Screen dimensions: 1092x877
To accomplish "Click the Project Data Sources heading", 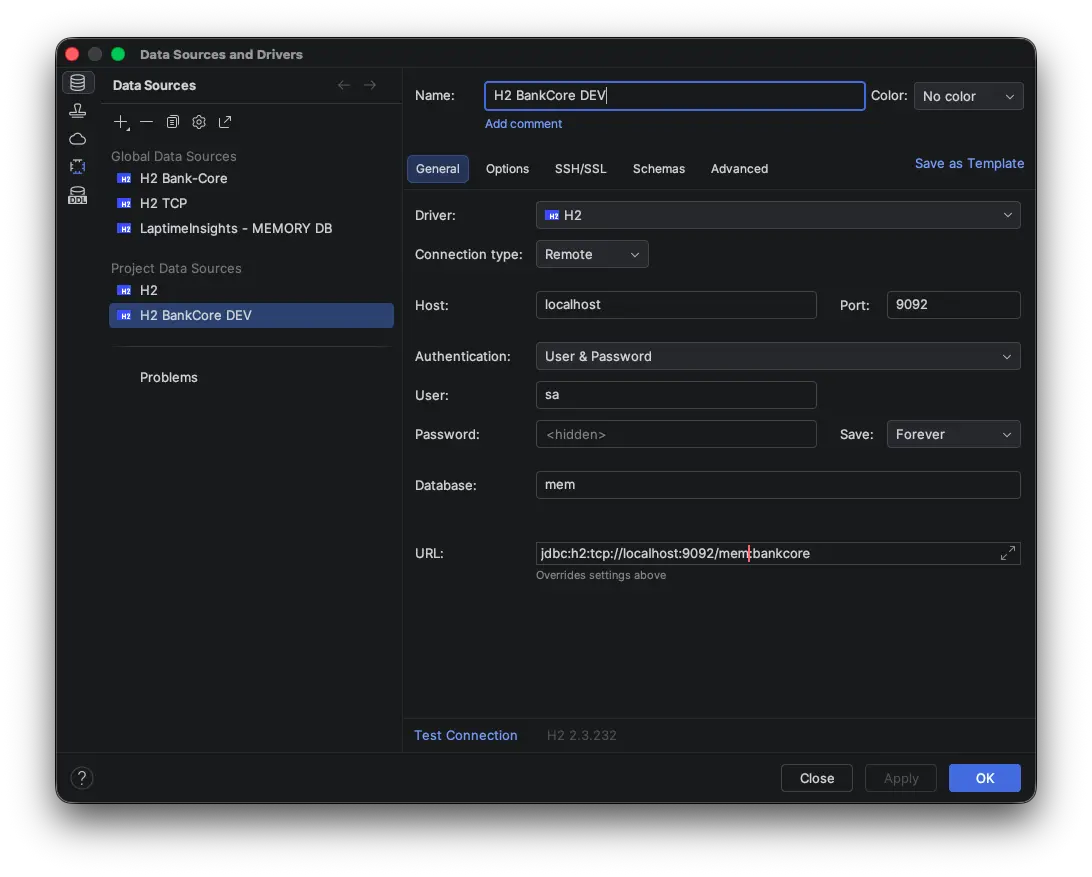I will click(176, 268).
